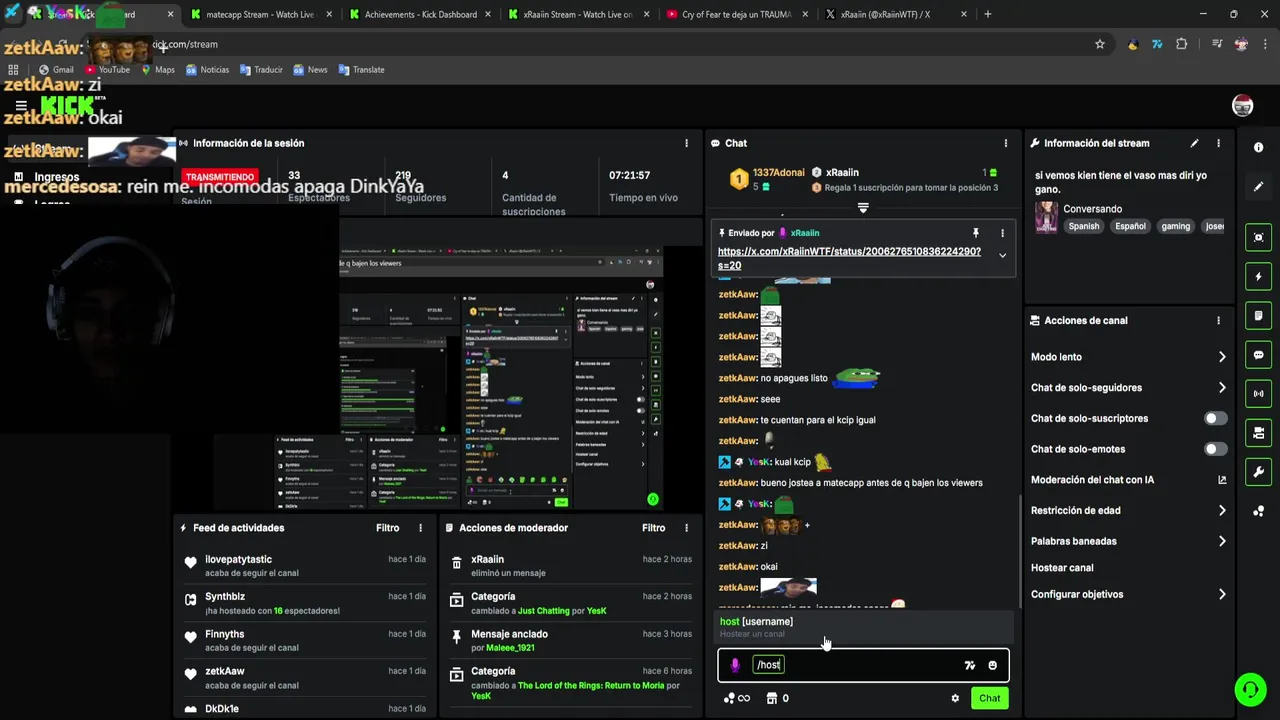The width and height of the screenshot is (1280, 720).
Task: Open the hamburger menu next to Kick logo
Action: (21, 106)
